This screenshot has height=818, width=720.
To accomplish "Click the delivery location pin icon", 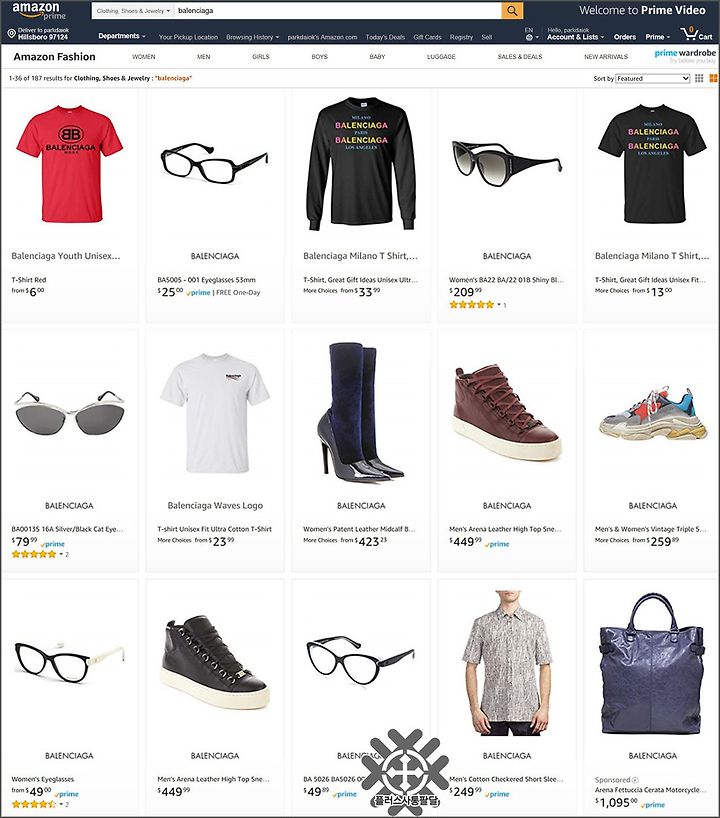I will [11, 34].
